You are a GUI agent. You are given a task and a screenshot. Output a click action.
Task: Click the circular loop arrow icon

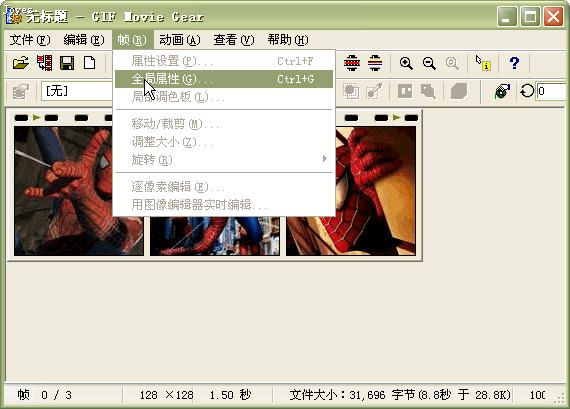tap(526, 91)
